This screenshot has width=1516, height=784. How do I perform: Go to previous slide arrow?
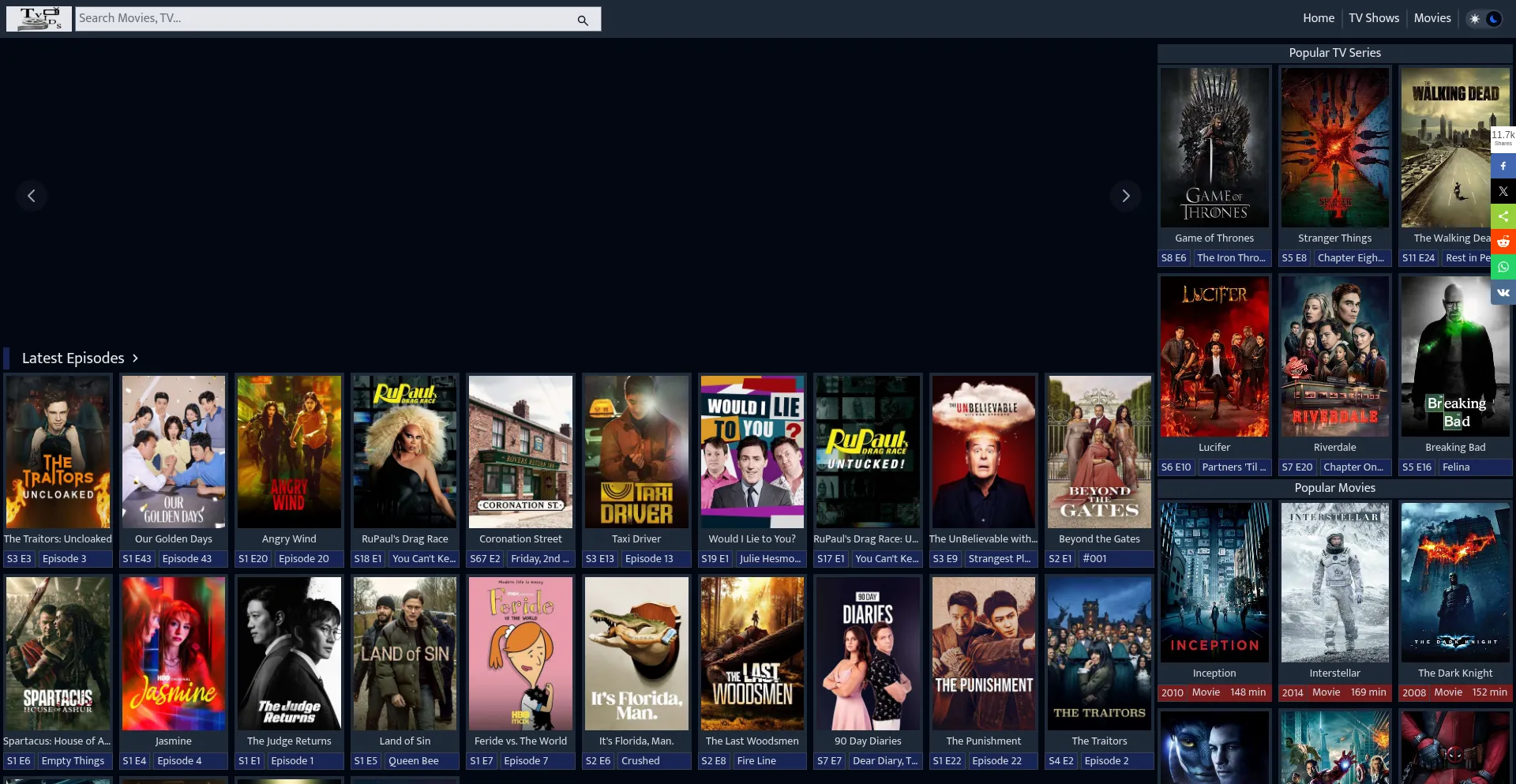click(x=32, y=196)
